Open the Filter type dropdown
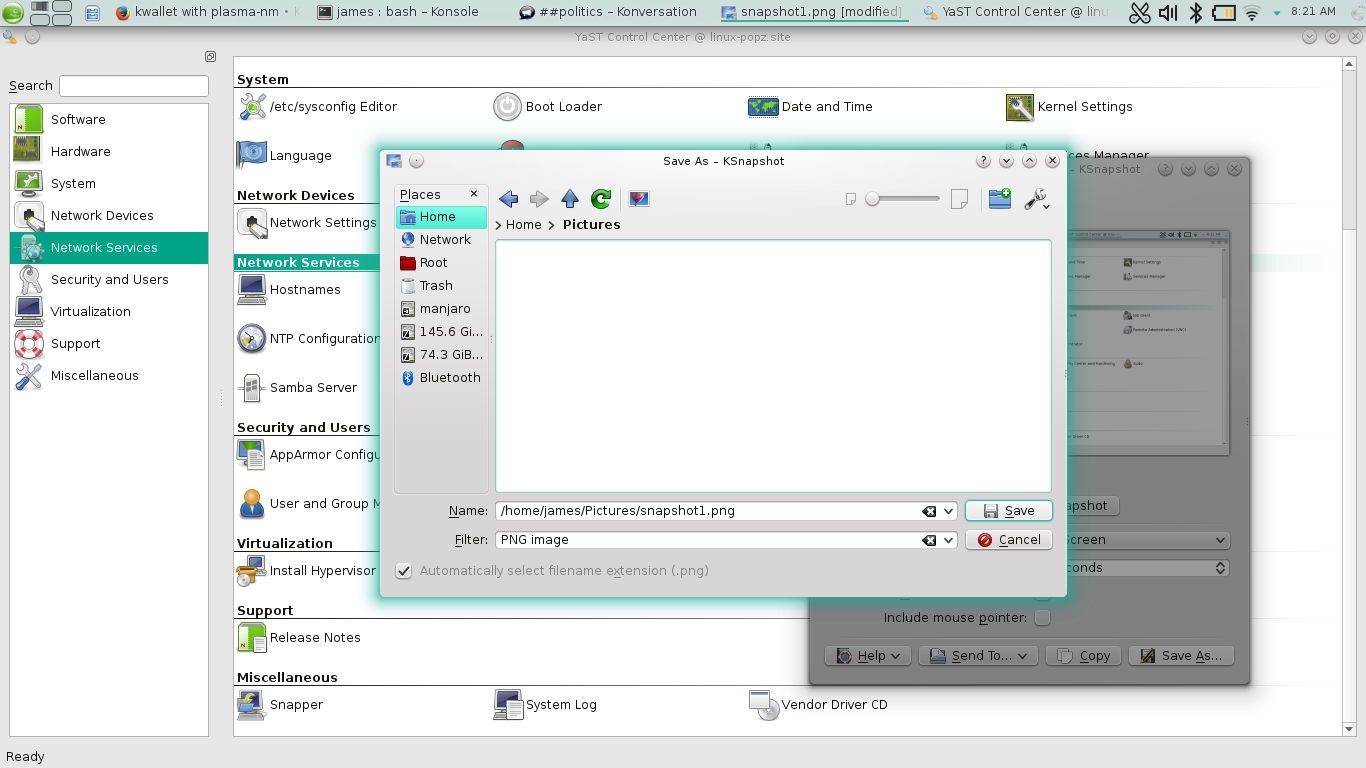Screen dimensions: 1366x768 click(948, 540)
